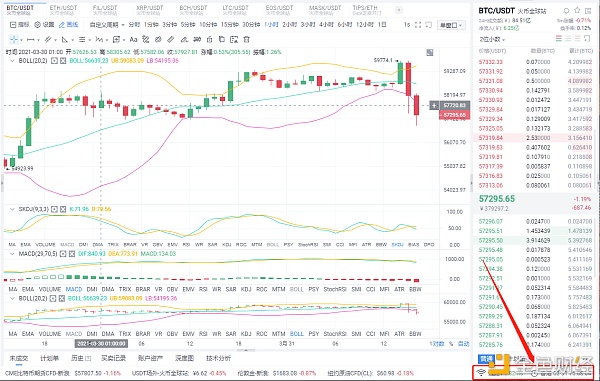Close the SKDJ(9,3,3) indicator
The width and height of the screenshot is (600, 381).
coord(63,209)
